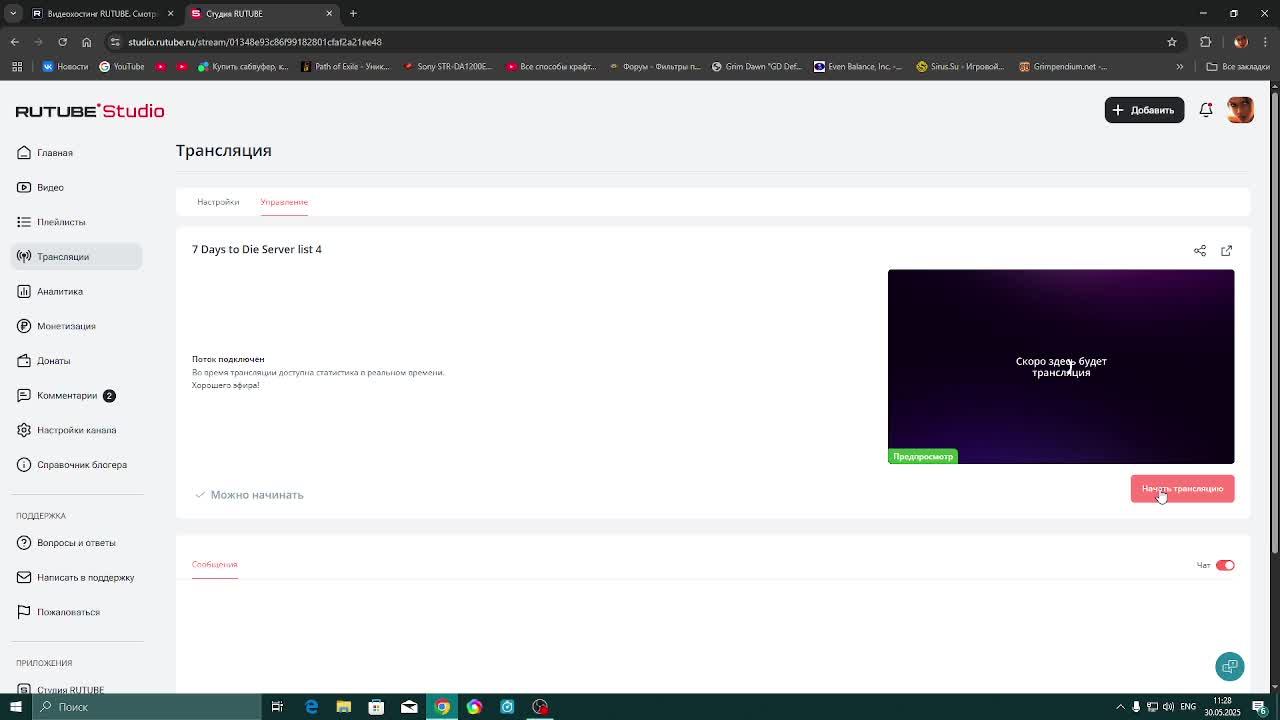The height and width of the screenshot is (720, 1280).
Task: Click Начать трансляцию button
Action: [1182, 489]
